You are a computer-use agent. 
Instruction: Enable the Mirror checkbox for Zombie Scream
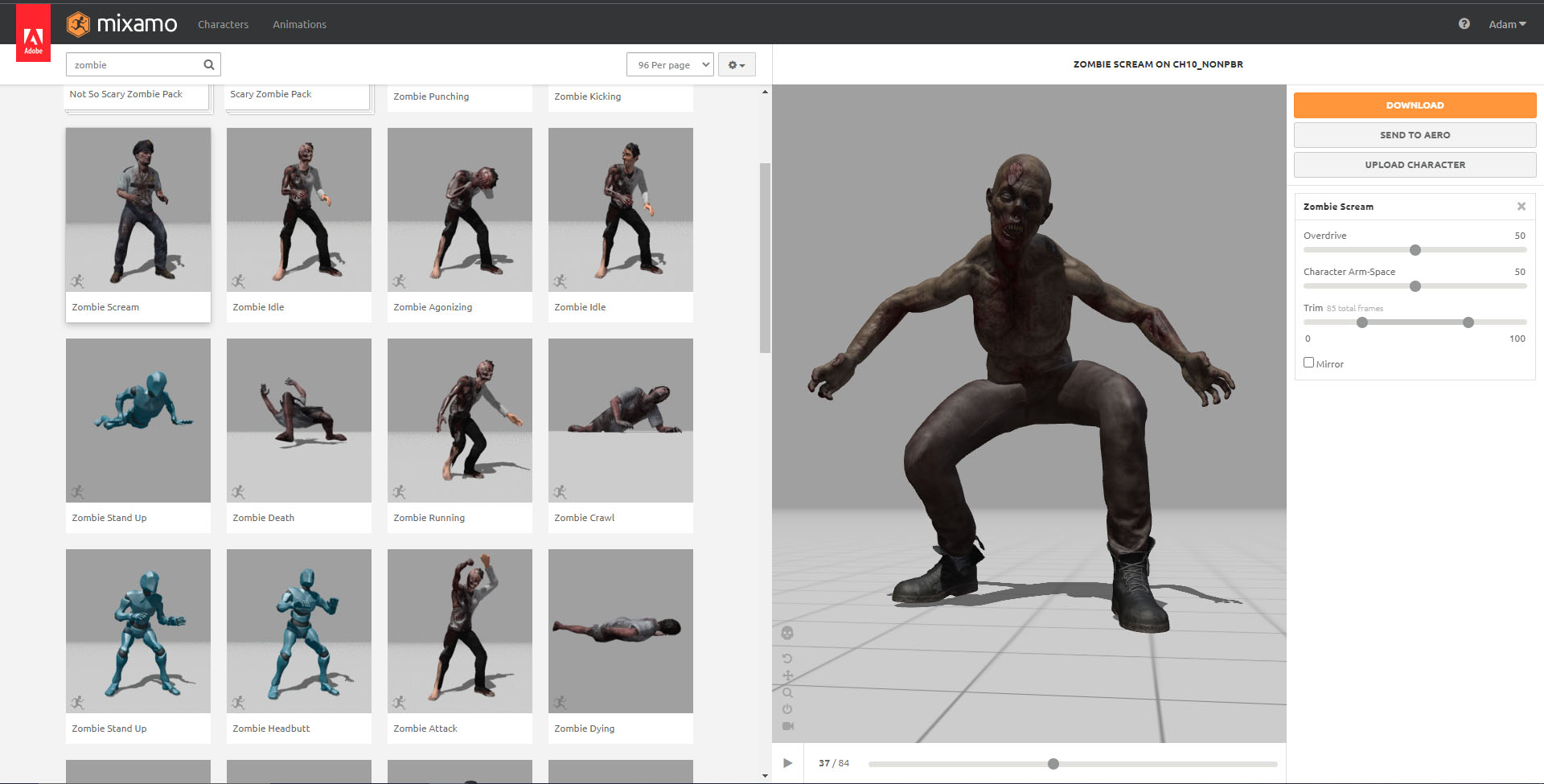tap(1308, 362)
